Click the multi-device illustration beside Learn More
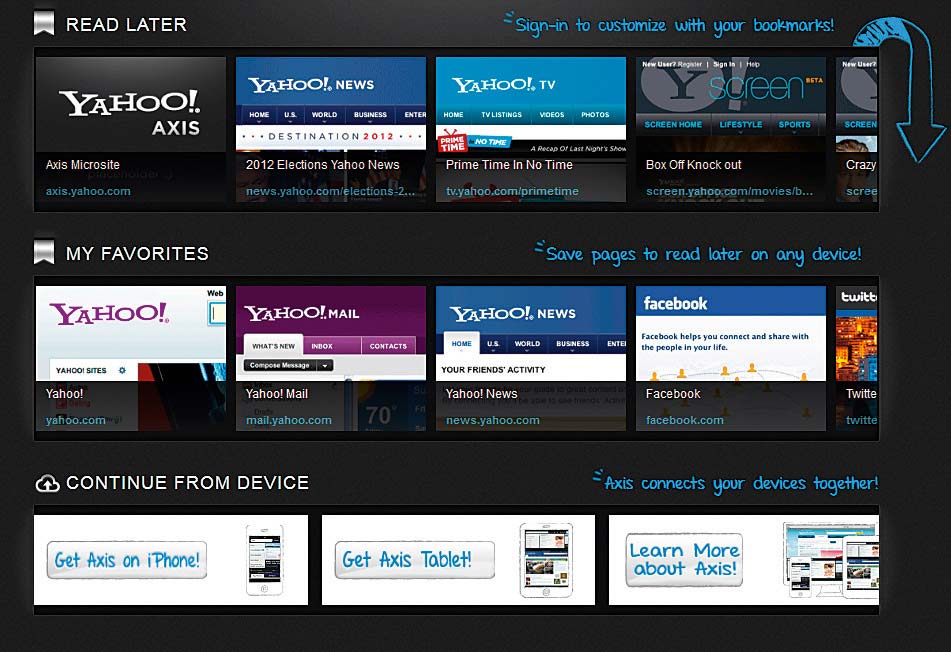 click(830, 560)
